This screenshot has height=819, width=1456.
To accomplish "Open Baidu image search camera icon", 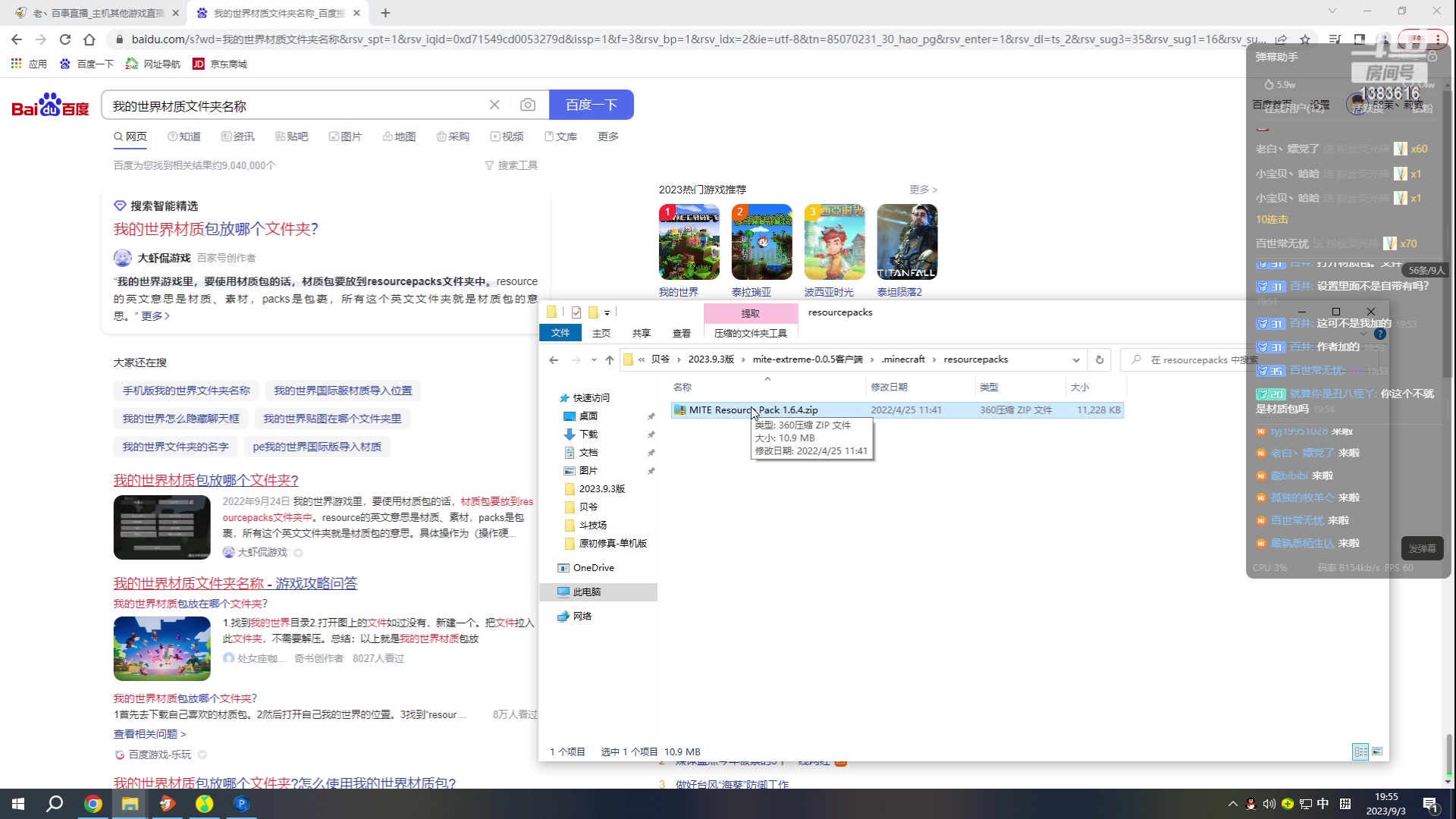I will tap(528, 105).
